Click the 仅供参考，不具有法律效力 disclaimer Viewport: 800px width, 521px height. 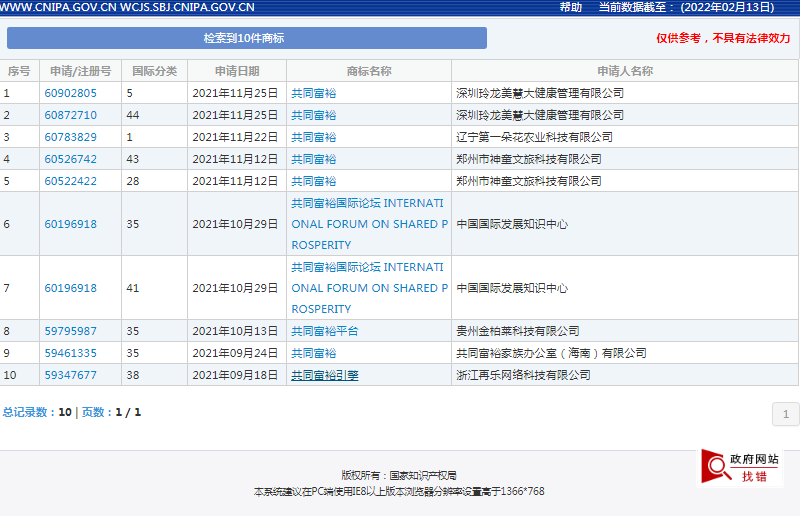coord(723,38)
